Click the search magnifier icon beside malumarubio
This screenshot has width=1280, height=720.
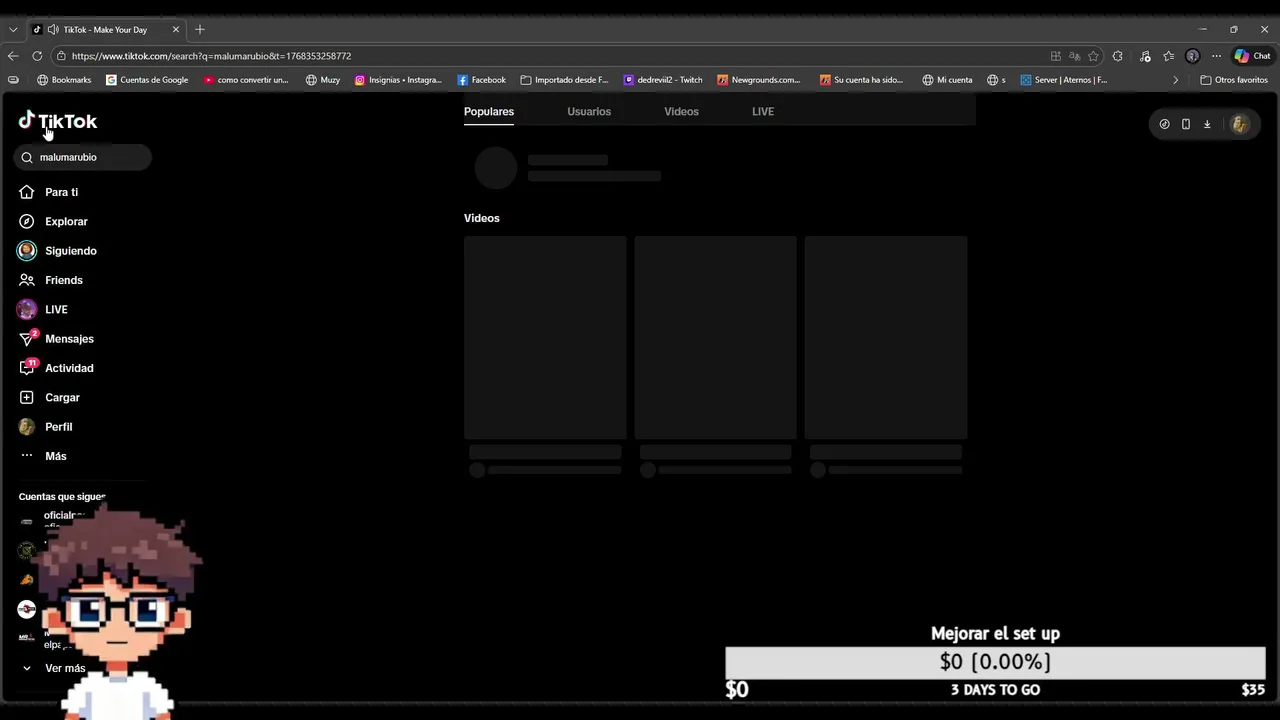coord(27,157)
